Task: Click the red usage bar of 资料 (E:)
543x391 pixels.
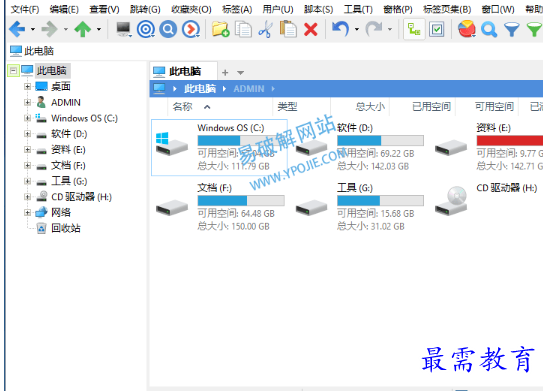Action: click(509, 140)
